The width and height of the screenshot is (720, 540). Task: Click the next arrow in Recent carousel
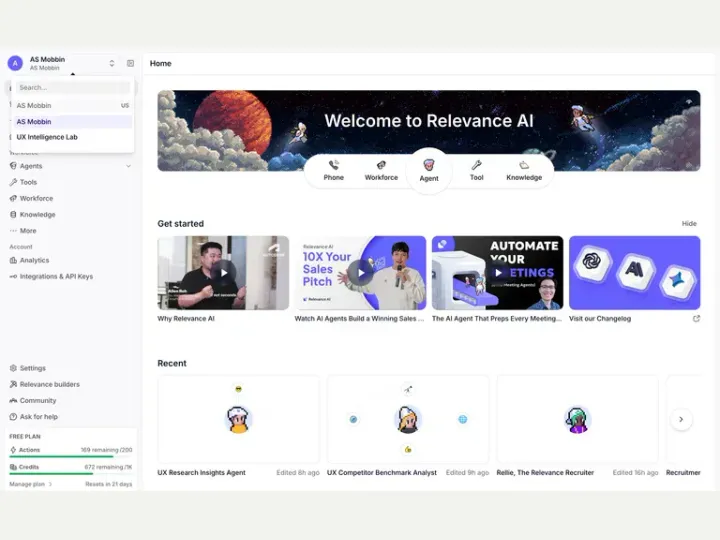681,419
